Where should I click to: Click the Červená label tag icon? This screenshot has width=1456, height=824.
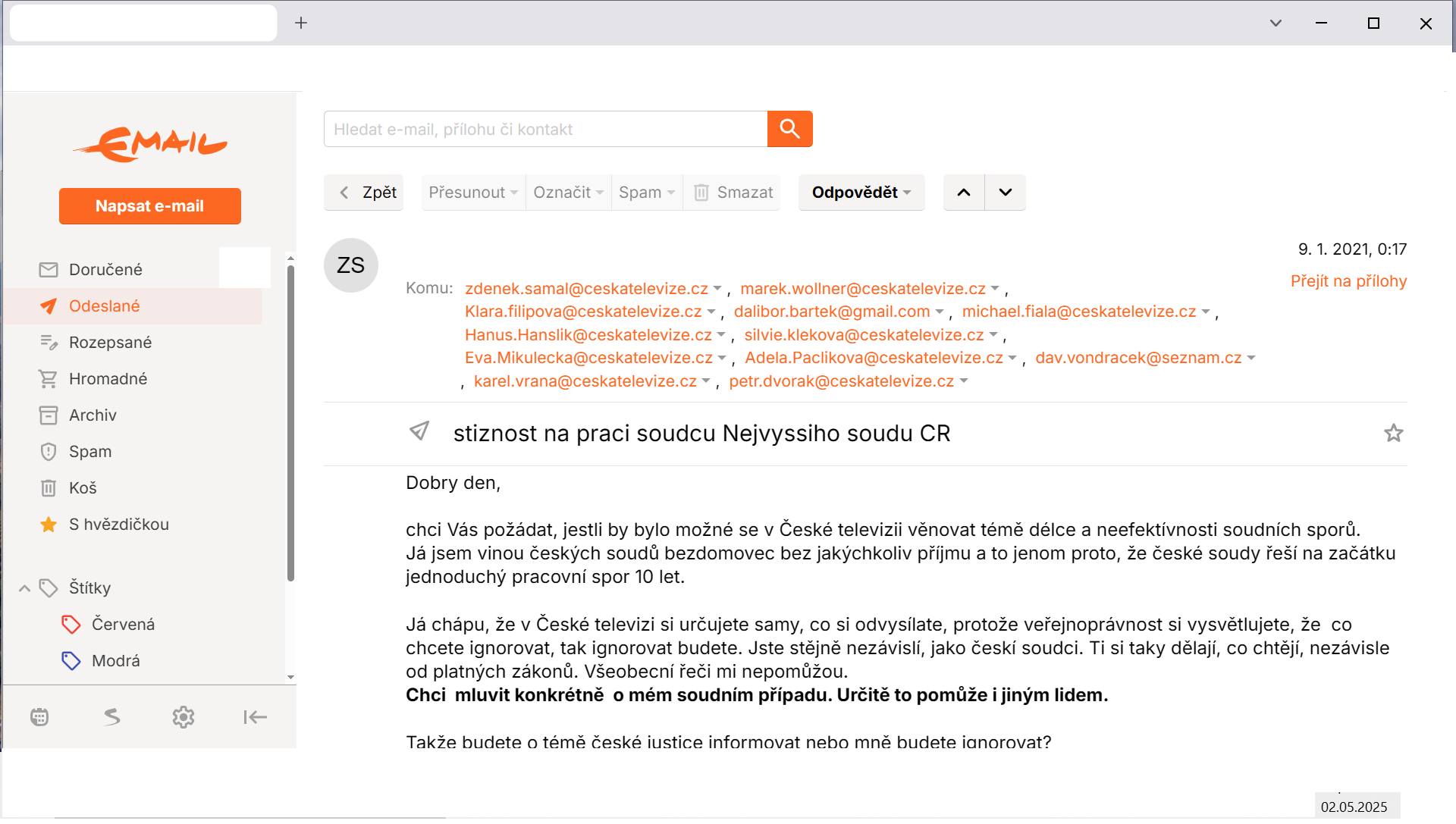click(x=71, y=625)
